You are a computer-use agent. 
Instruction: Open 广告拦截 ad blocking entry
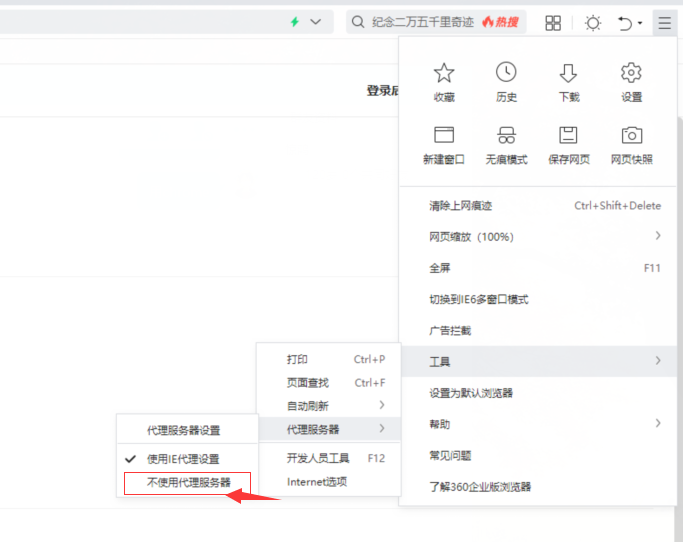pyautogui.click(x=538, y=331)
